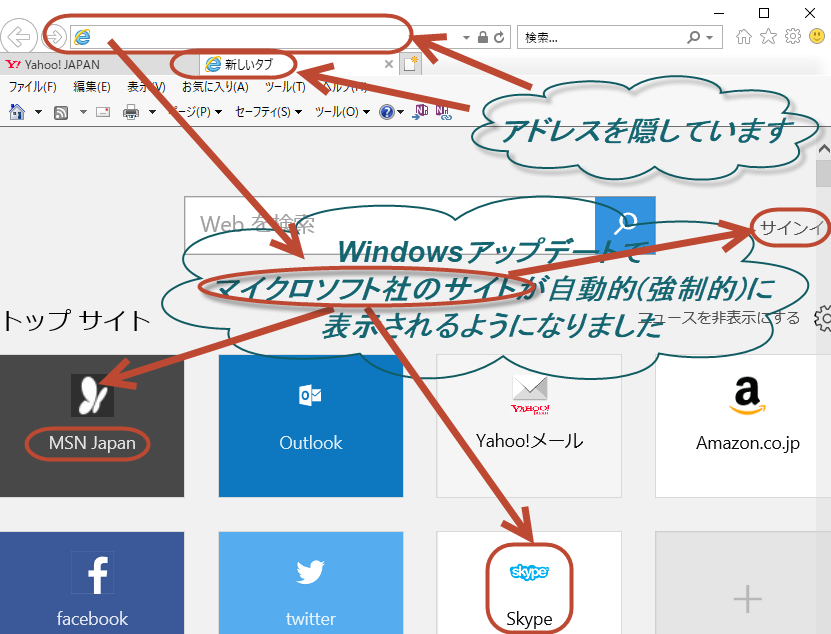This screenshot has height=634, width=831.
Task: Click the vertical scrollbar up arrow
Action: pos(823,148)
